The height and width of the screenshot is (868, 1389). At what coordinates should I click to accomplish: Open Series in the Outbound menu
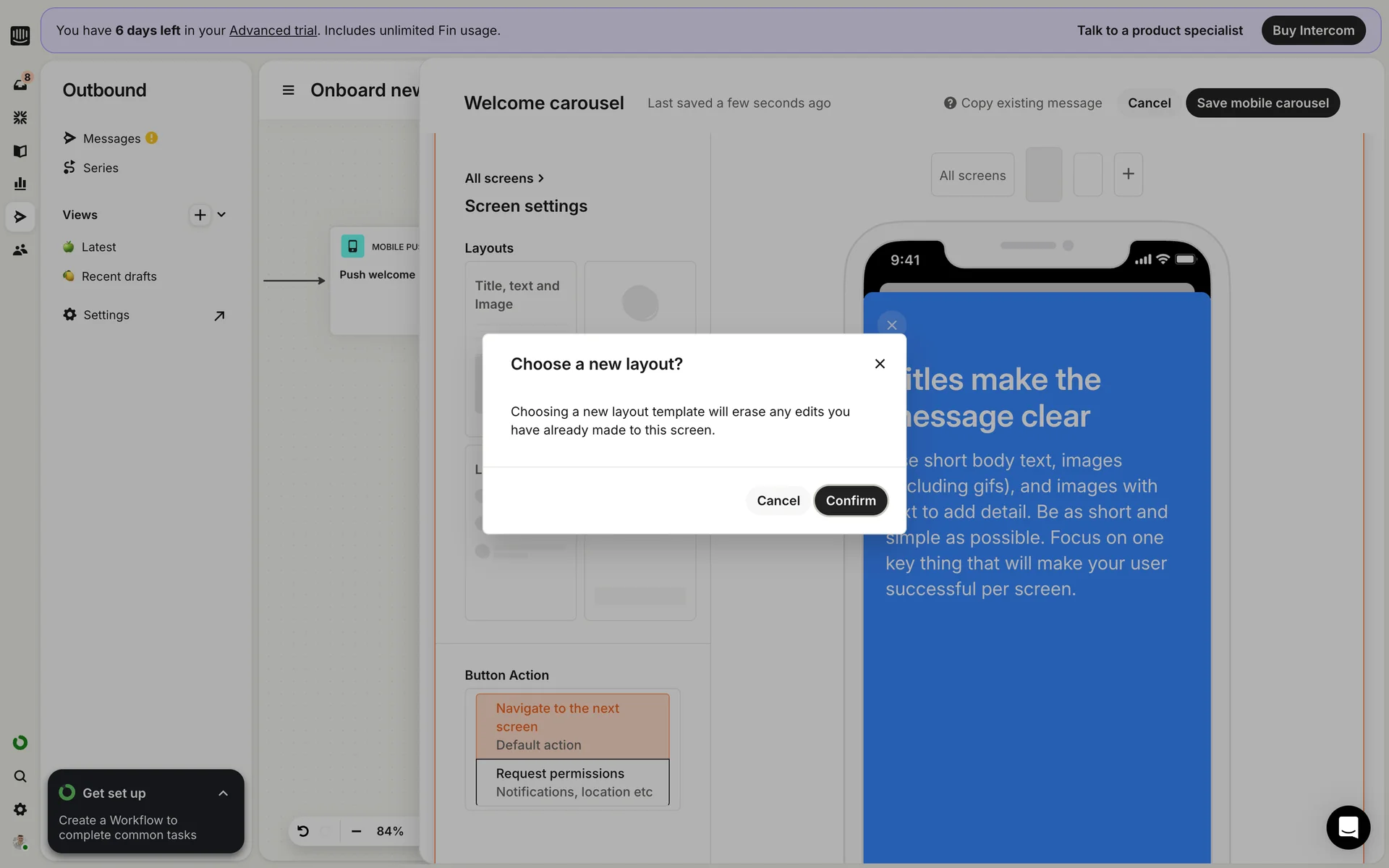[101, 168]
